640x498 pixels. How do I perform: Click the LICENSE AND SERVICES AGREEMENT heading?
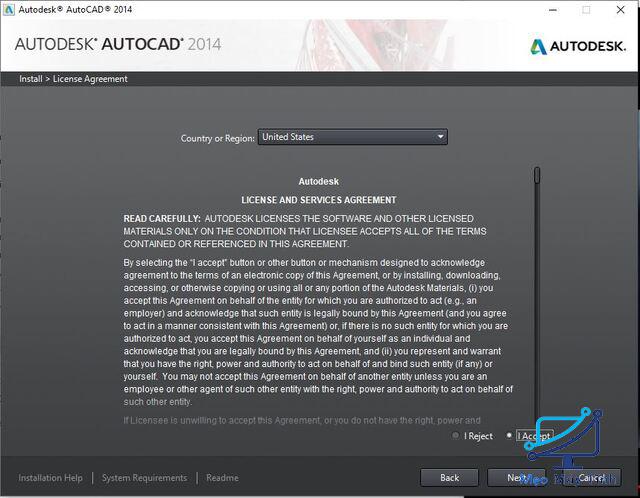[x=319, y=200]
